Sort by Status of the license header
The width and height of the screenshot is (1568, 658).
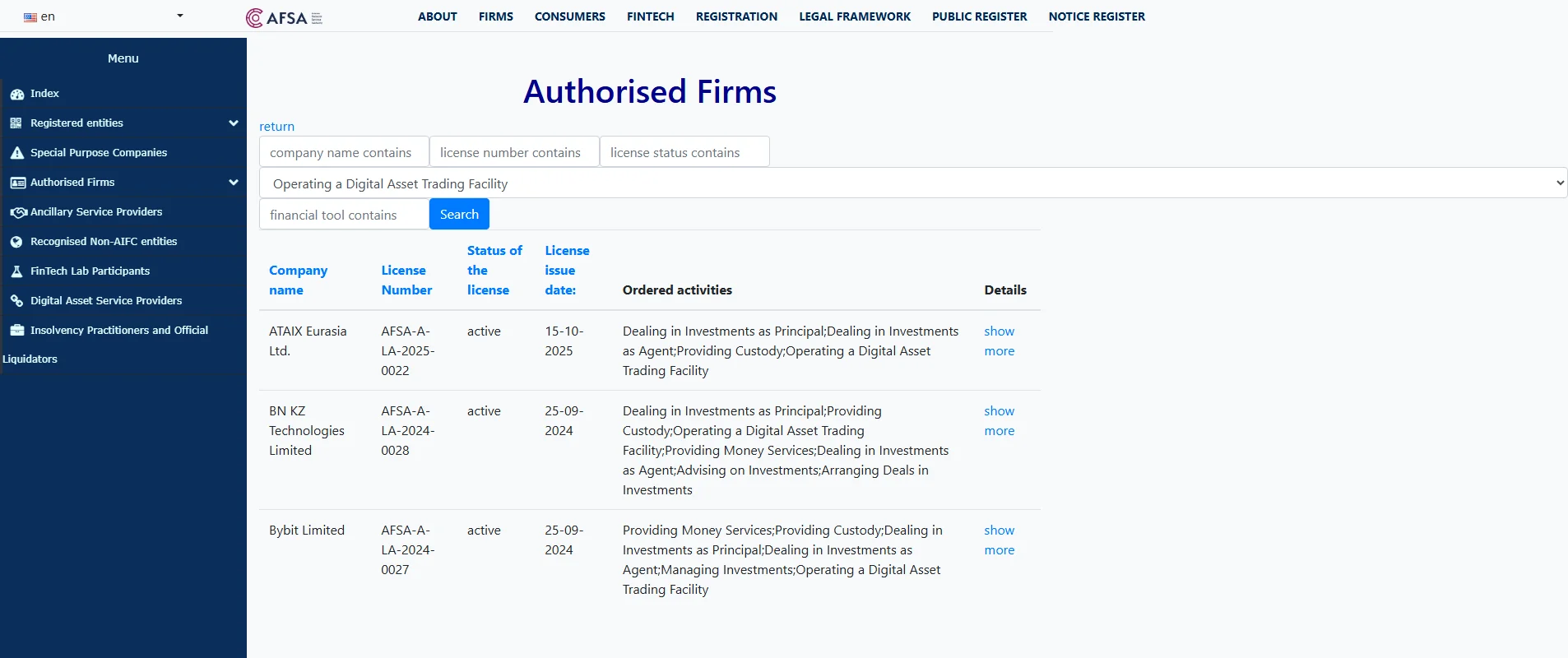pos(494,271)
